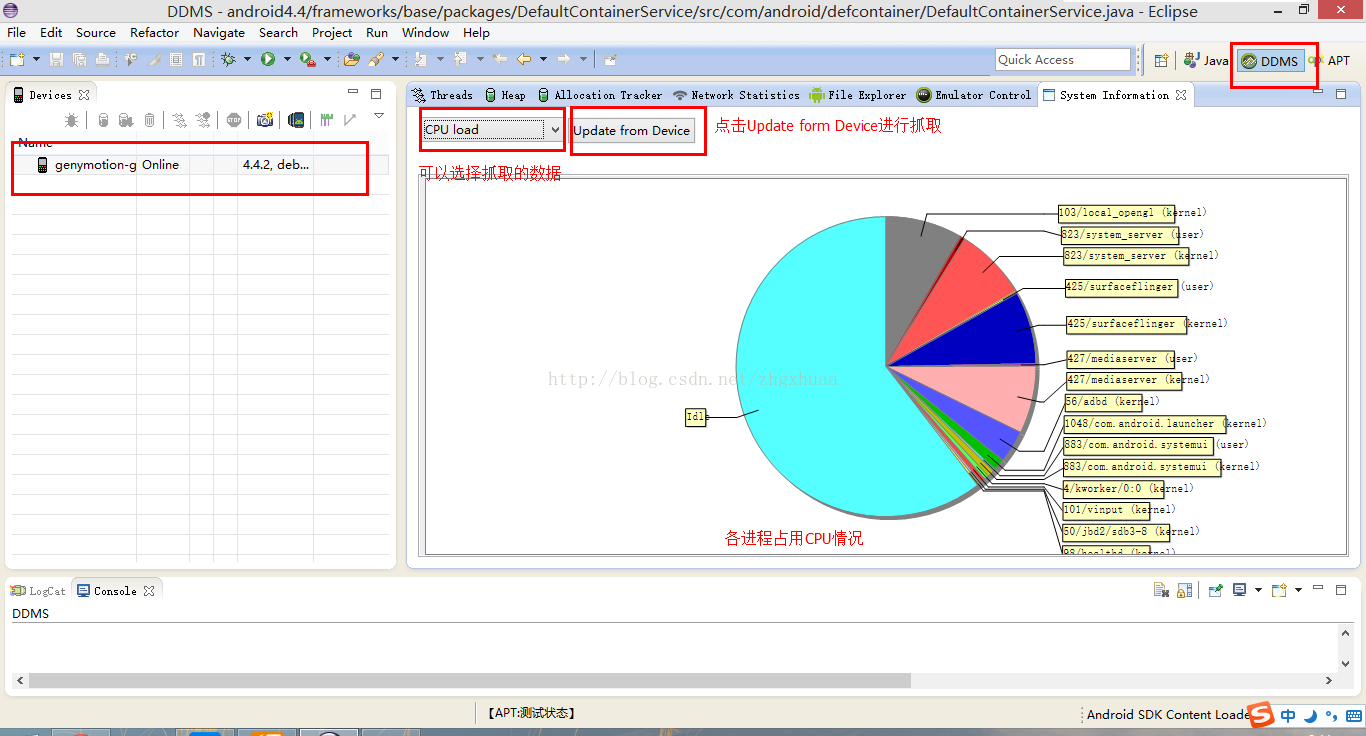
Task: Click the Forward navigation arrow icon
Action: 563,59
